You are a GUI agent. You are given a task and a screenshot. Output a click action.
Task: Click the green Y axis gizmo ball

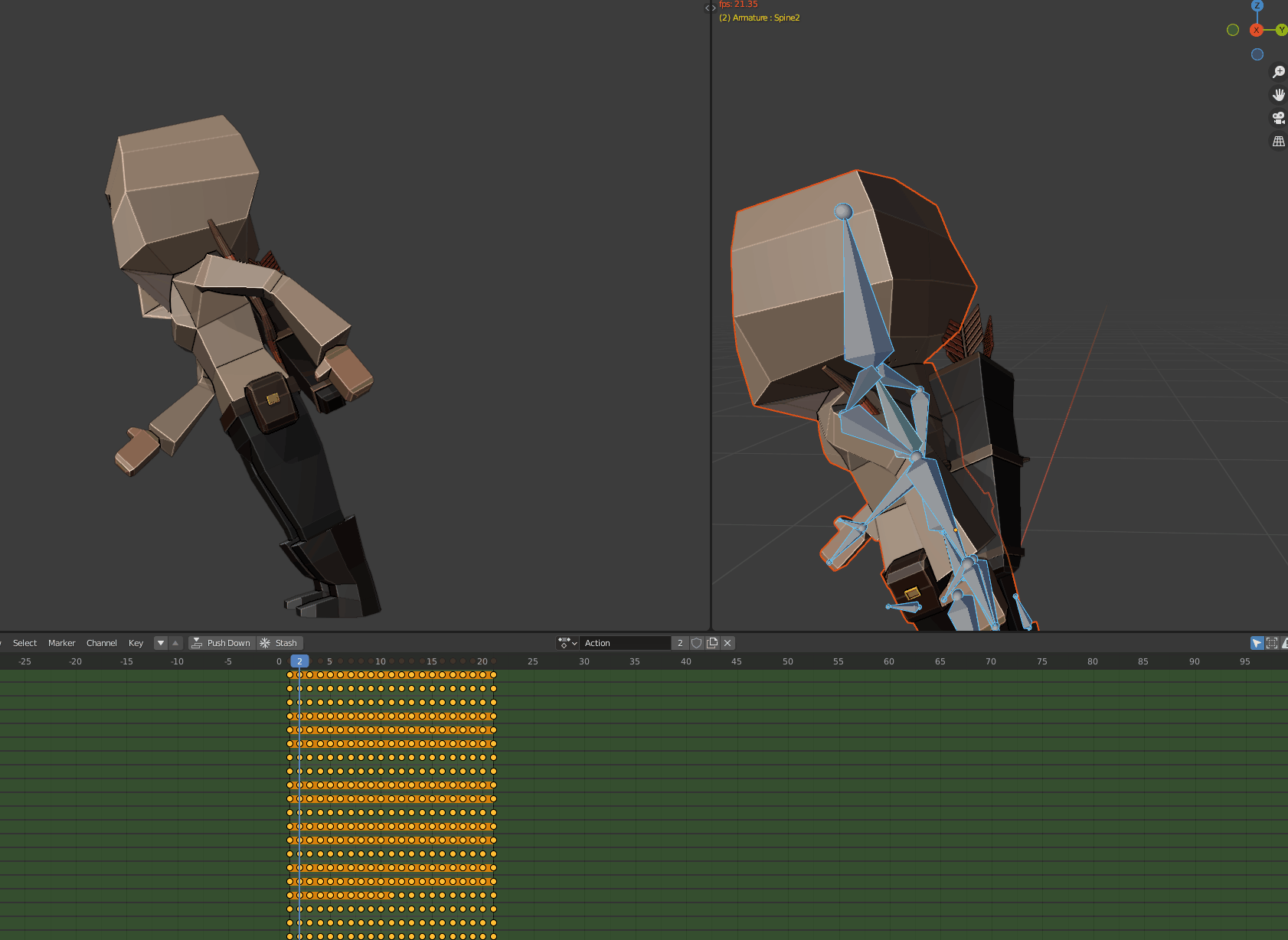pyautogui.click(x=1282, y=30)
